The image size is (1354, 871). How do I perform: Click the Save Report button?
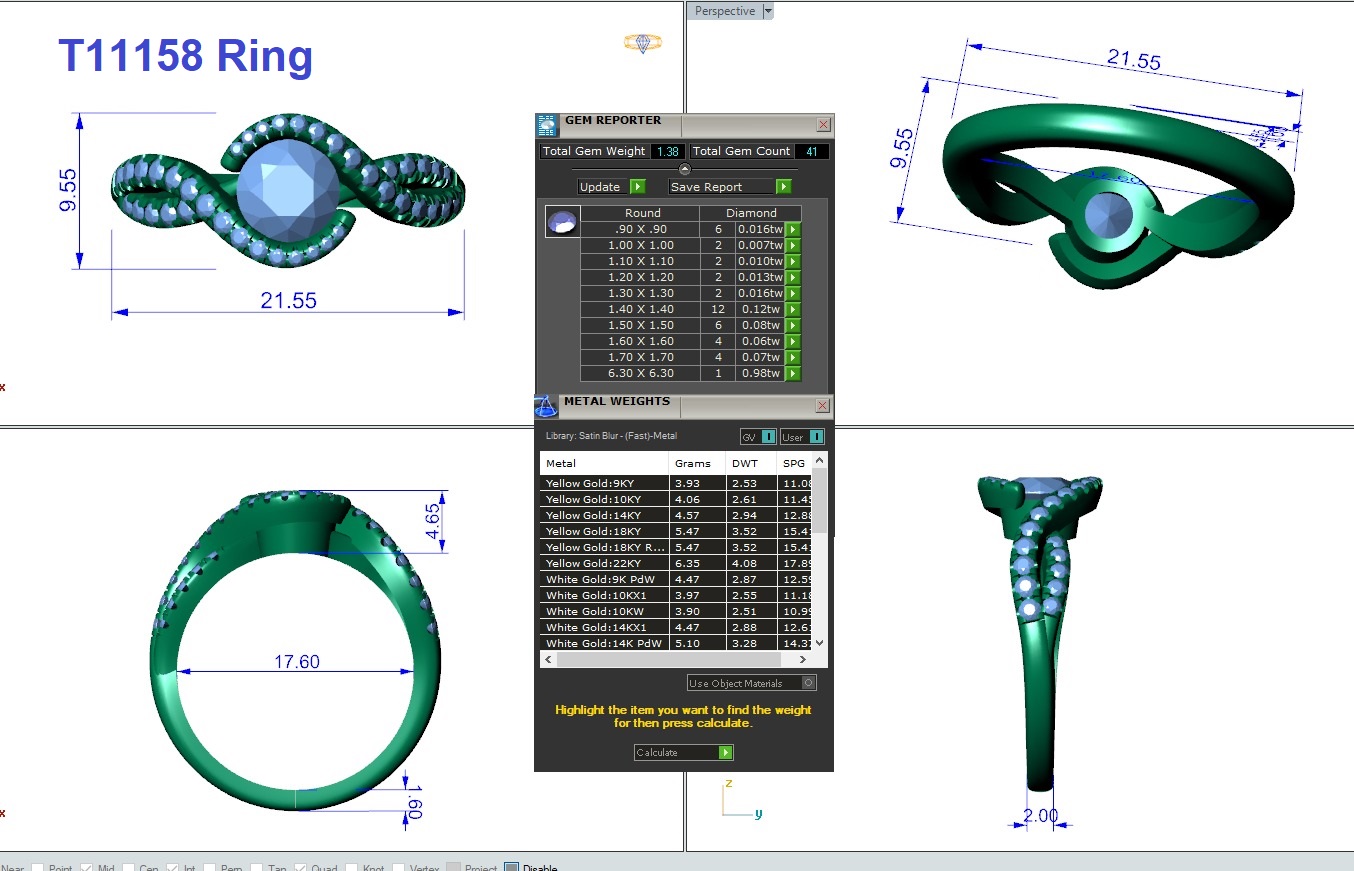729,187
